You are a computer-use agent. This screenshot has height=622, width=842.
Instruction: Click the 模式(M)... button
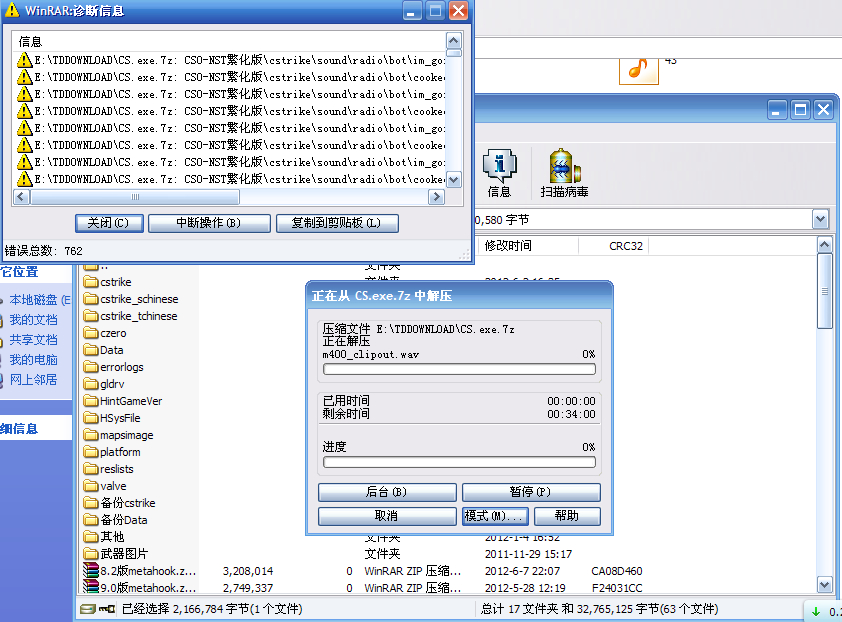click(x=495, y=516)
